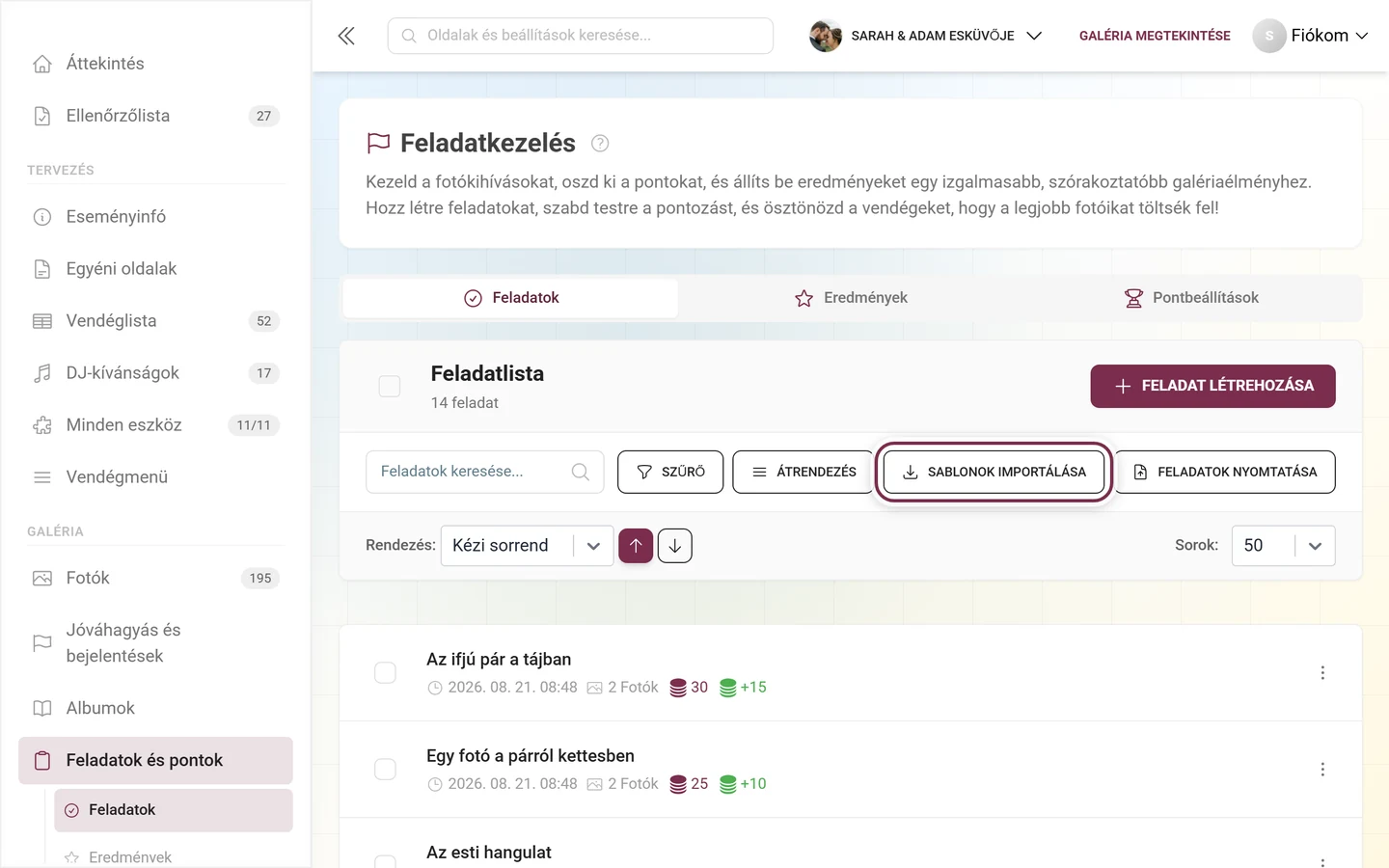Open the Fiókom account dropdown
The width and height of the screenshot is (1389, 868).
[x=1311, y=36]
